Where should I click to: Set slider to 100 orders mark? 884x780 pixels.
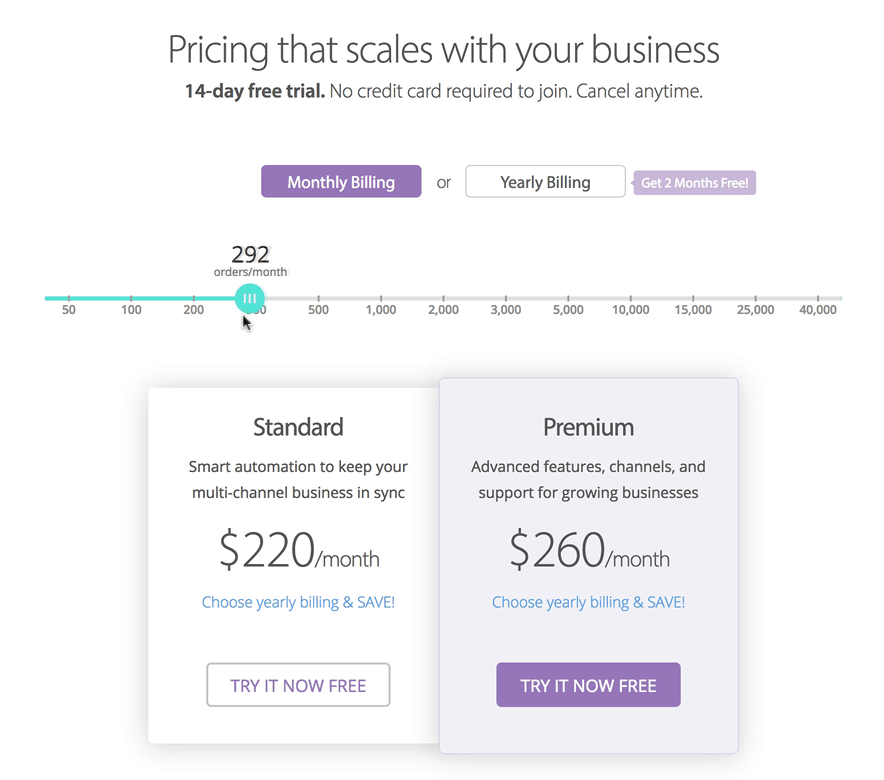tap(131, 298)
